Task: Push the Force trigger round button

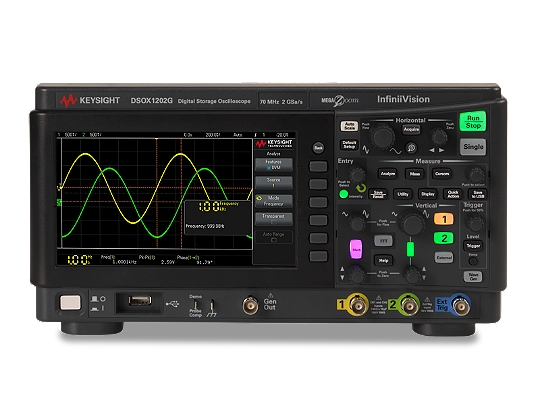Action: click(x=473, y=261)
